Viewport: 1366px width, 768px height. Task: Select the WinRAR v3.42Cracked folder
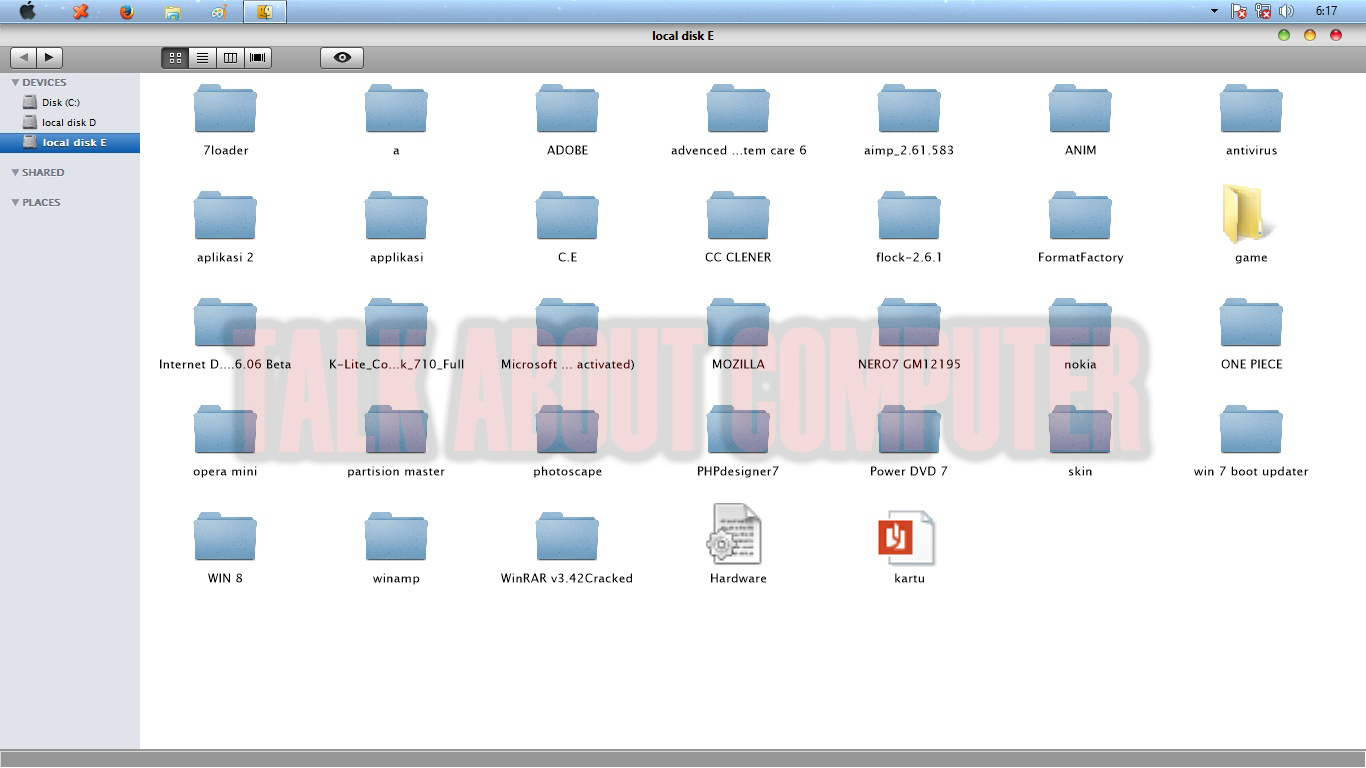pos(567,548)
